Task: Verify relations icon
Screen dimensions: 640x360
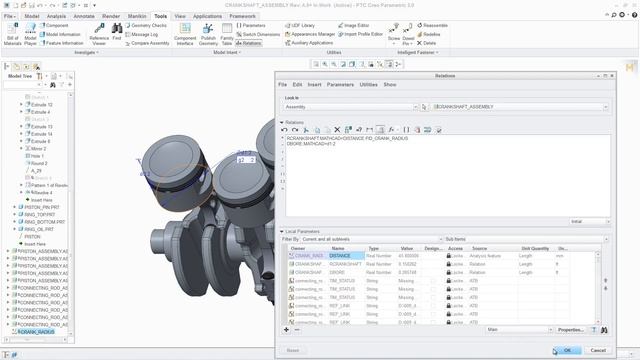Action: (439, 130)
